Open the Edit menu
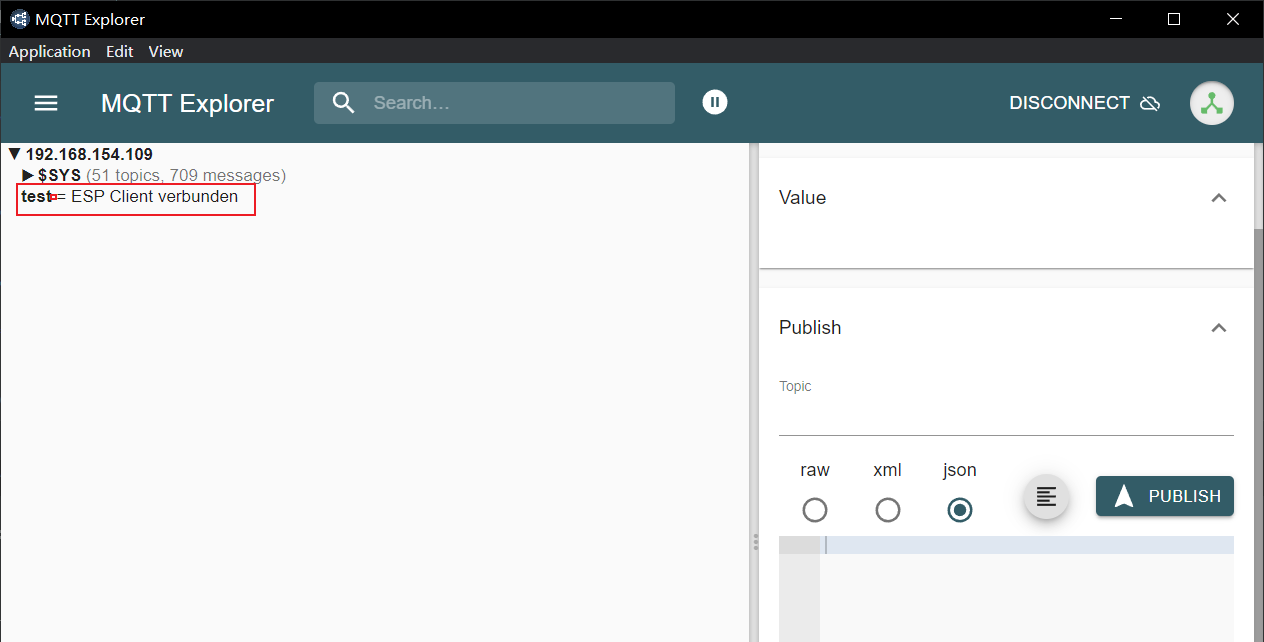This screenshot has height=642, width=1264. coord(119,51)
